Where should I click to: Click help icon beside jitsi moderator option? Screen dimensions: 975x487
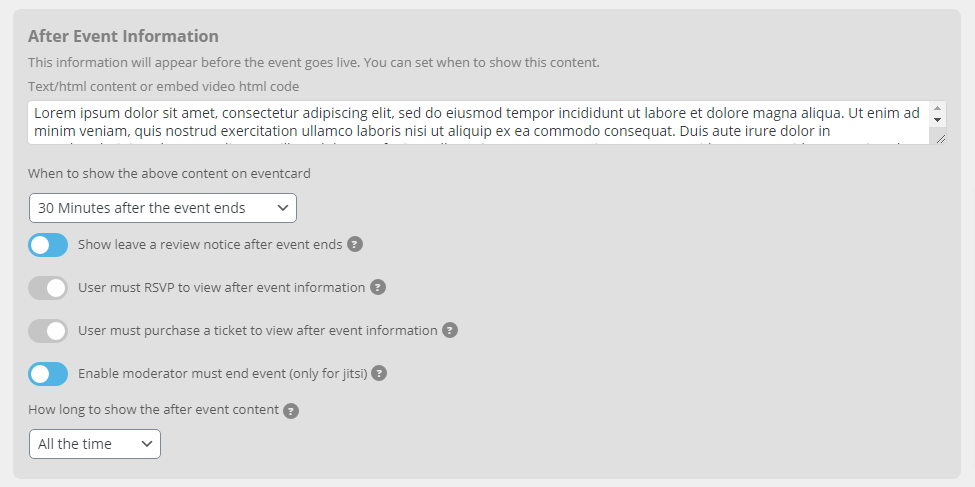click(x=379, y=373)
